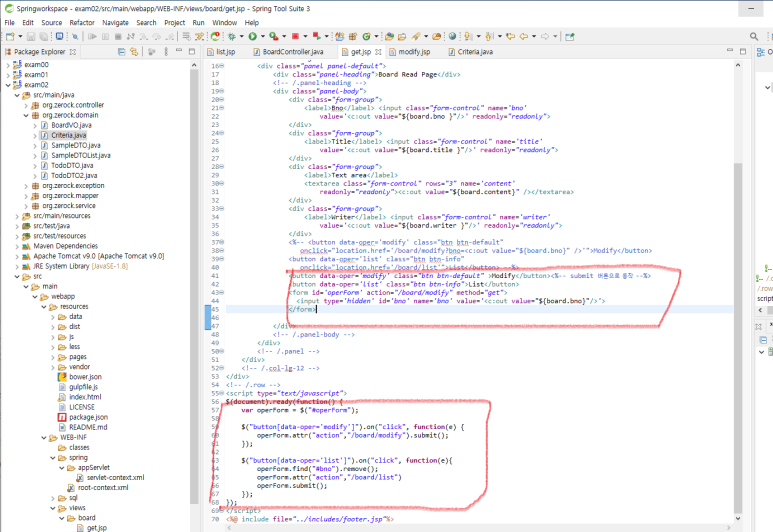773x532 pixels.
Task: Close the get.jsp editor tab
Action: [378, 52]
